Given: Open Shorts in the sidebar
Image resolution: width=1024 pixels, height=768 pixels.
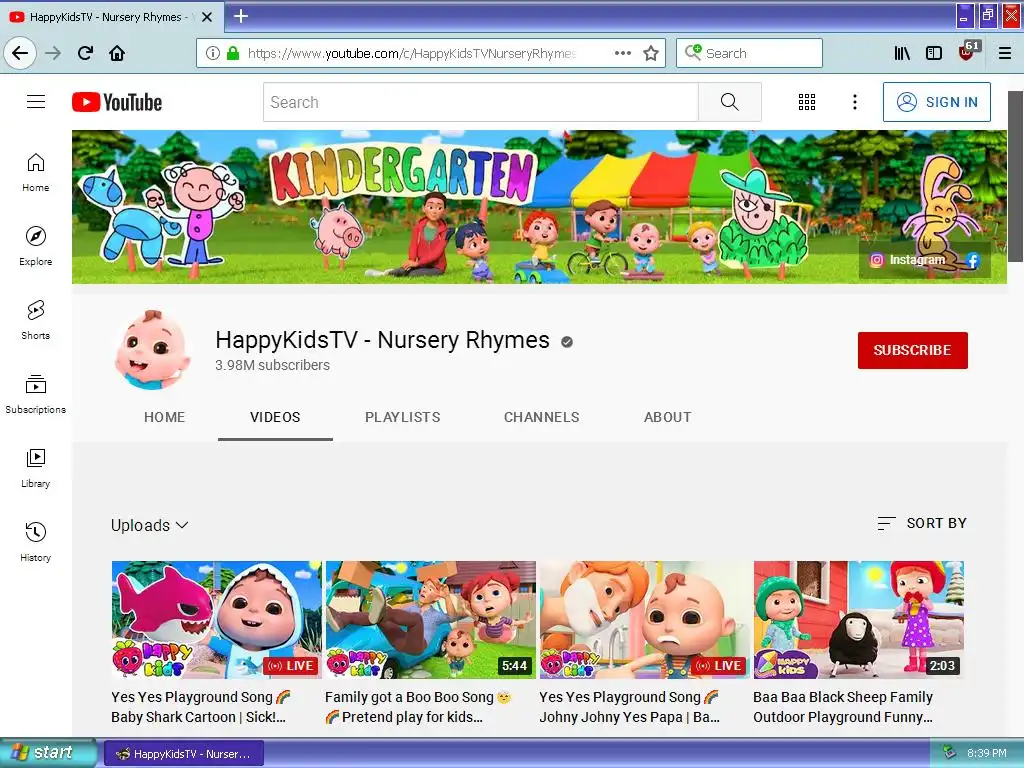Looking at the screenshot, I should point(36,320).
